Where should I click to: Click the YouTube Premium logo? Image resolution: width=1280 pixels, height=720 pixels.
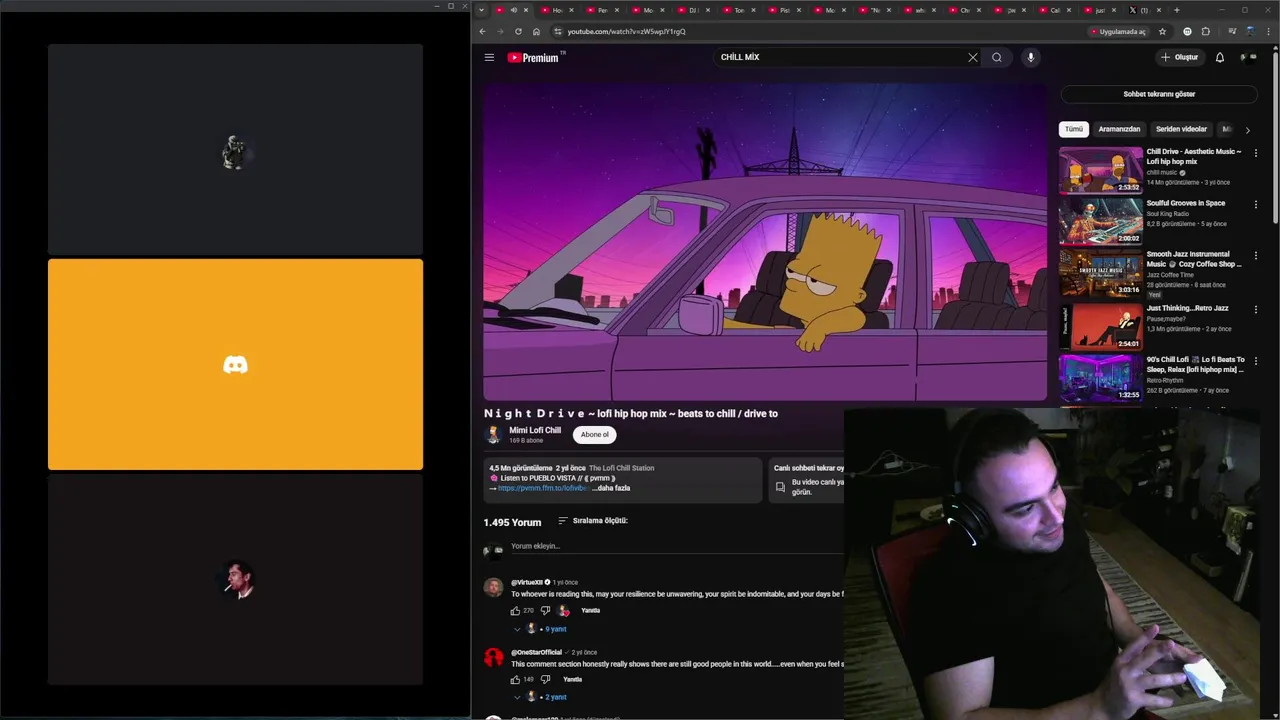pyautogui.click(x=535, y=57)
